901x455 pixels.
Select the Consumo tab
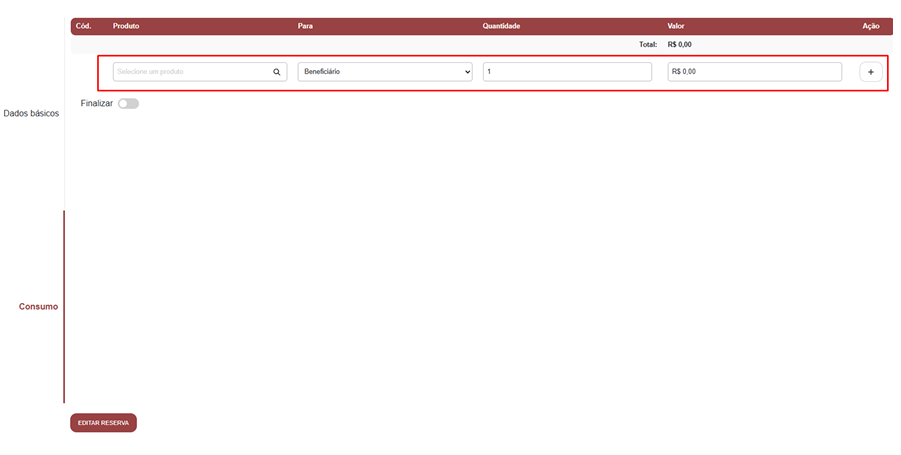(x=38, y=306)
